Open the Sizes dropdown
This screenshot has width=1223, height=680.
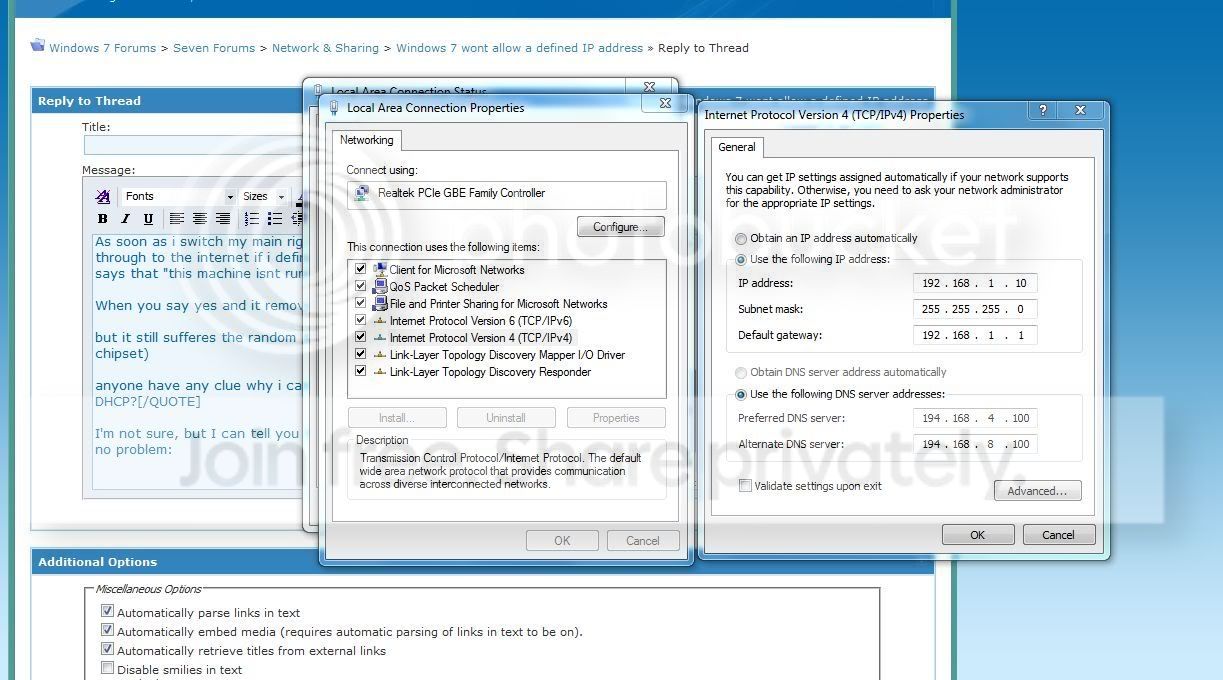tap(264, 197)
